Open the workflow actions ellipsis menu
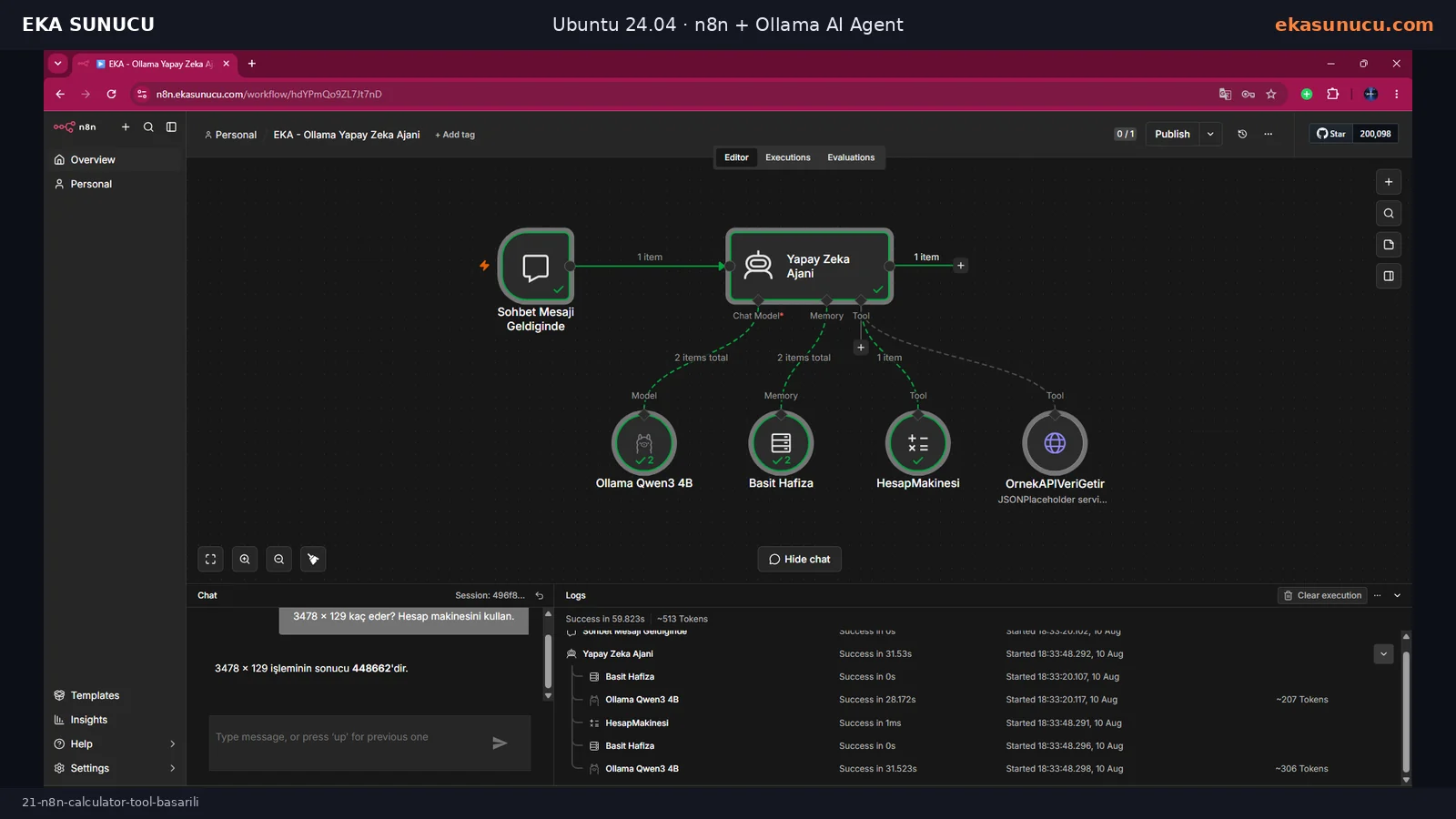 point(1268,134)
